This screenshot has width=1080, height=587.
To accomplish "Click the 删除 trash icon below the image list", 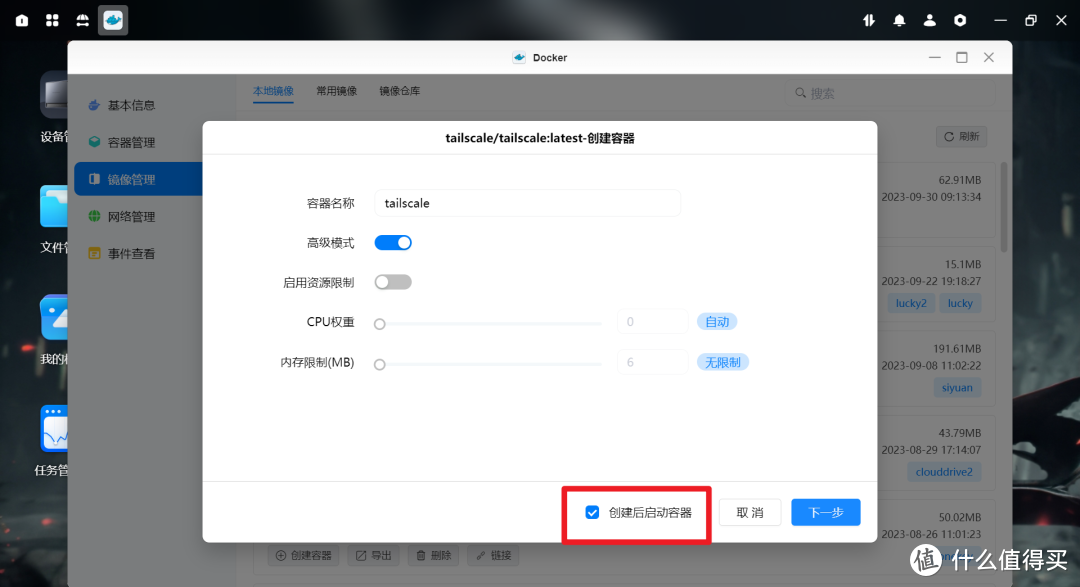I will pyautogui.click(x=433, y=554).
